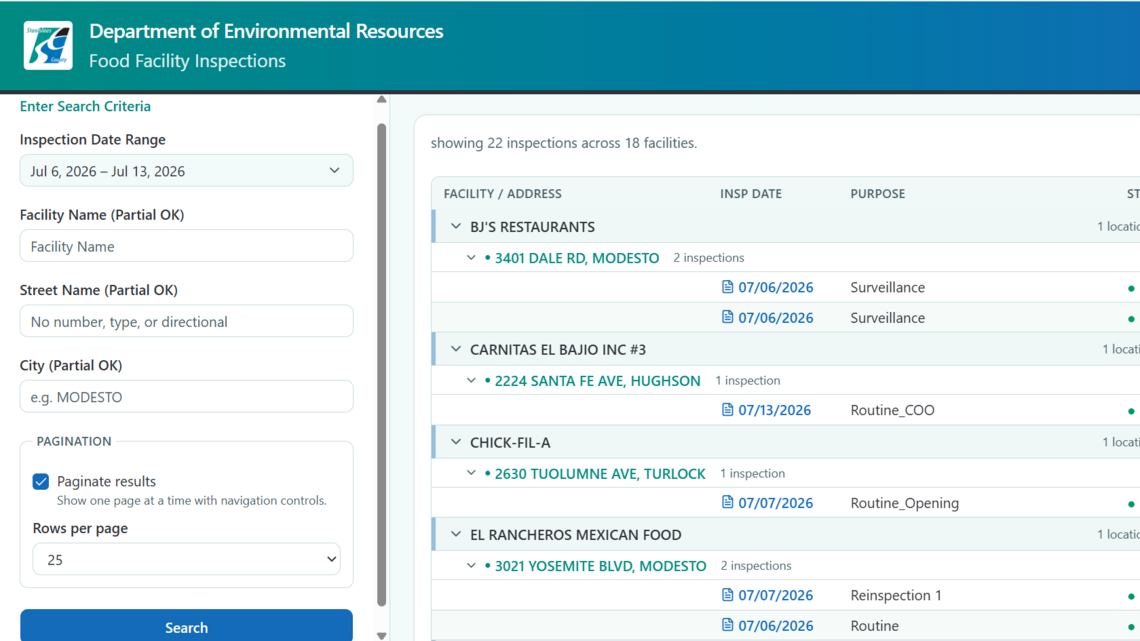The width and height of the screenshot is (1140, 641).
Task: Open the 3021 YOSEMITE BLVD, MODESTO address link
Action: [x=601, y=566]
